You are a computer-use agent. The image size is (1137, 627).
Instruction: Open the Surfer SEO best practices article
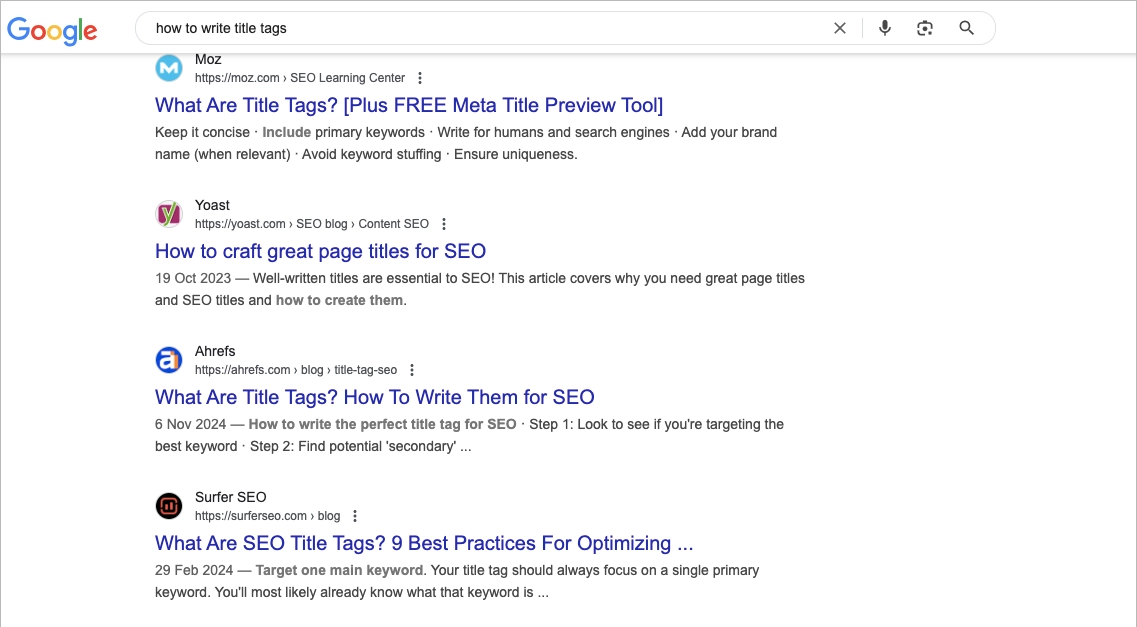425,543
